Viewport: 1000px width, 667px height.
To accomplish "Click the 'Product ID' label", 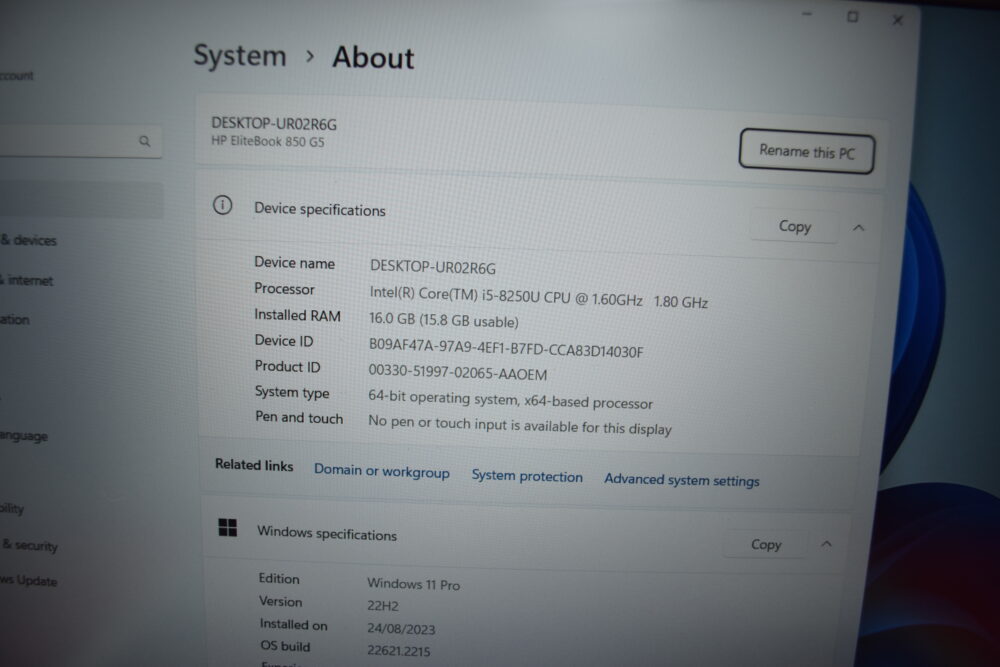I will (x=288, y=367).
